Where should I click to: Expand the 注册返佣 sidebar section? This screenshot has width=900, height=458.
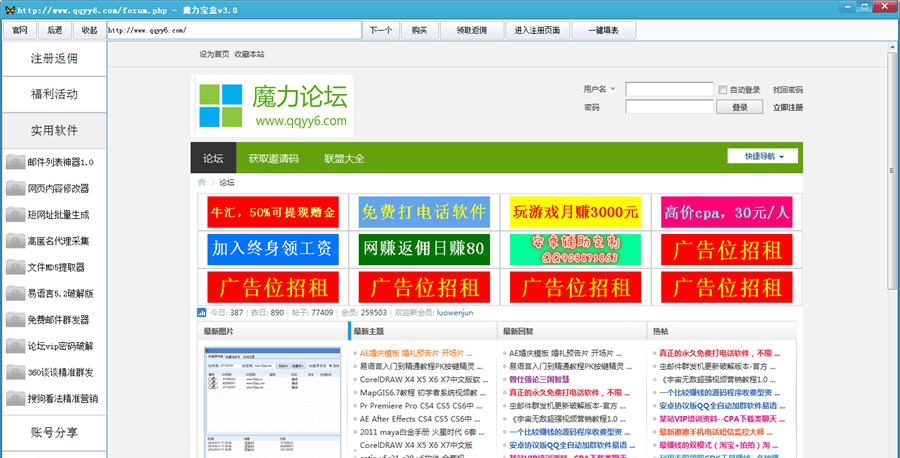click(54, 59)
